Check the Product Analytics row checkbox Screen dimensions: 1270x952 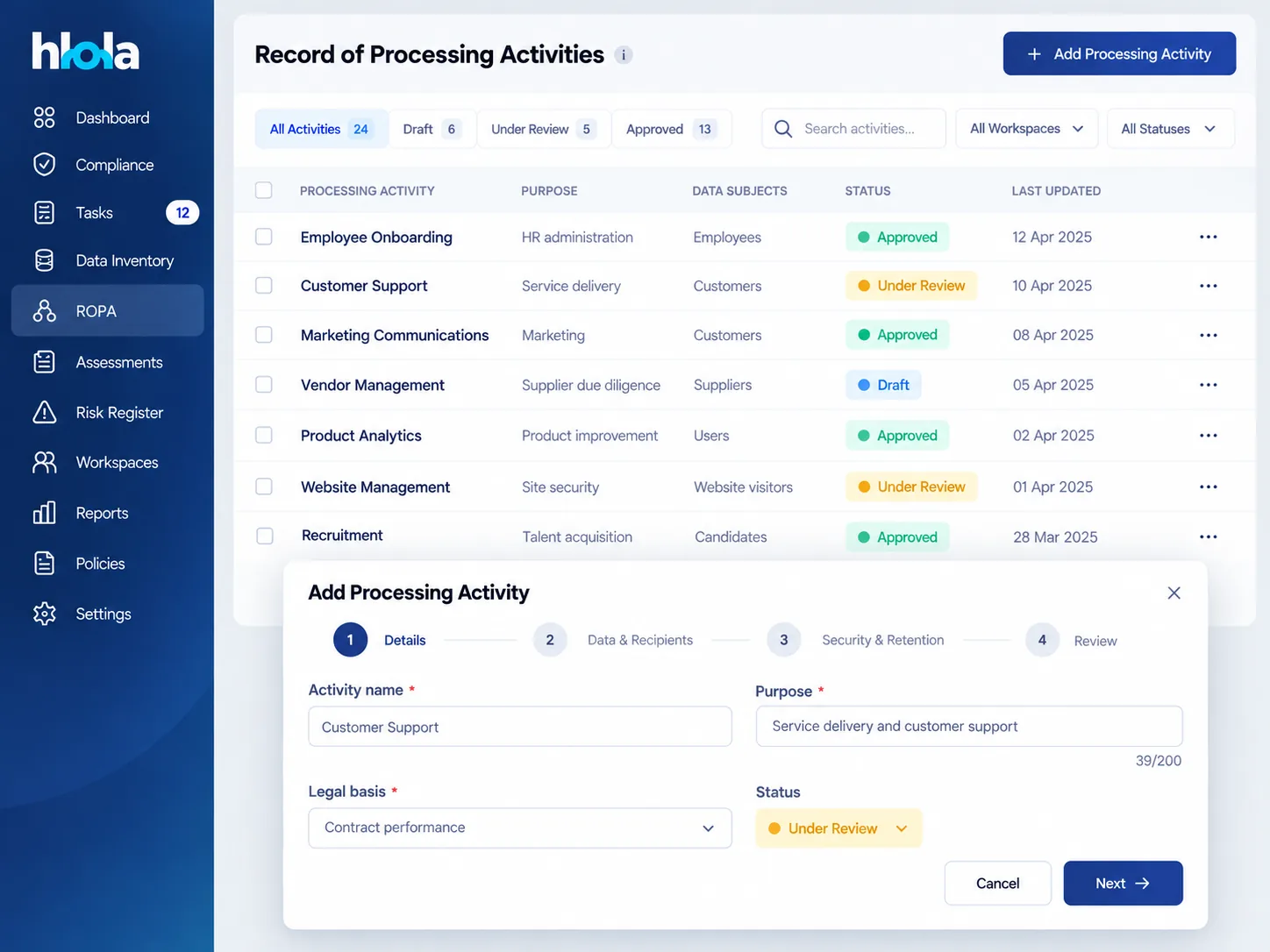pyautogui.click(x=263, y=435)
